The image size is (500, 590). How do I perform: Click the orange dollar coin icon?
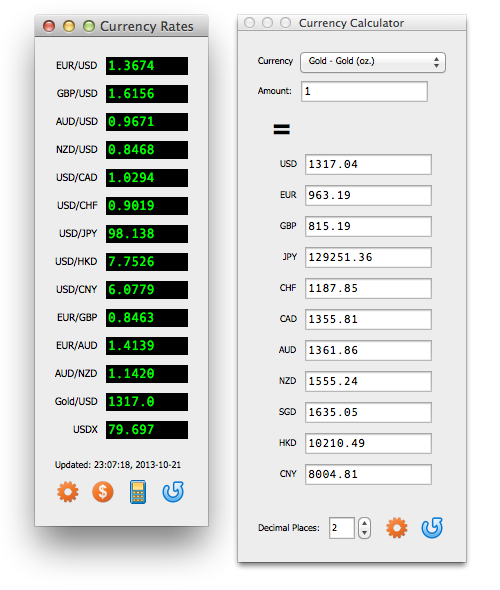(x=103, y=492)
